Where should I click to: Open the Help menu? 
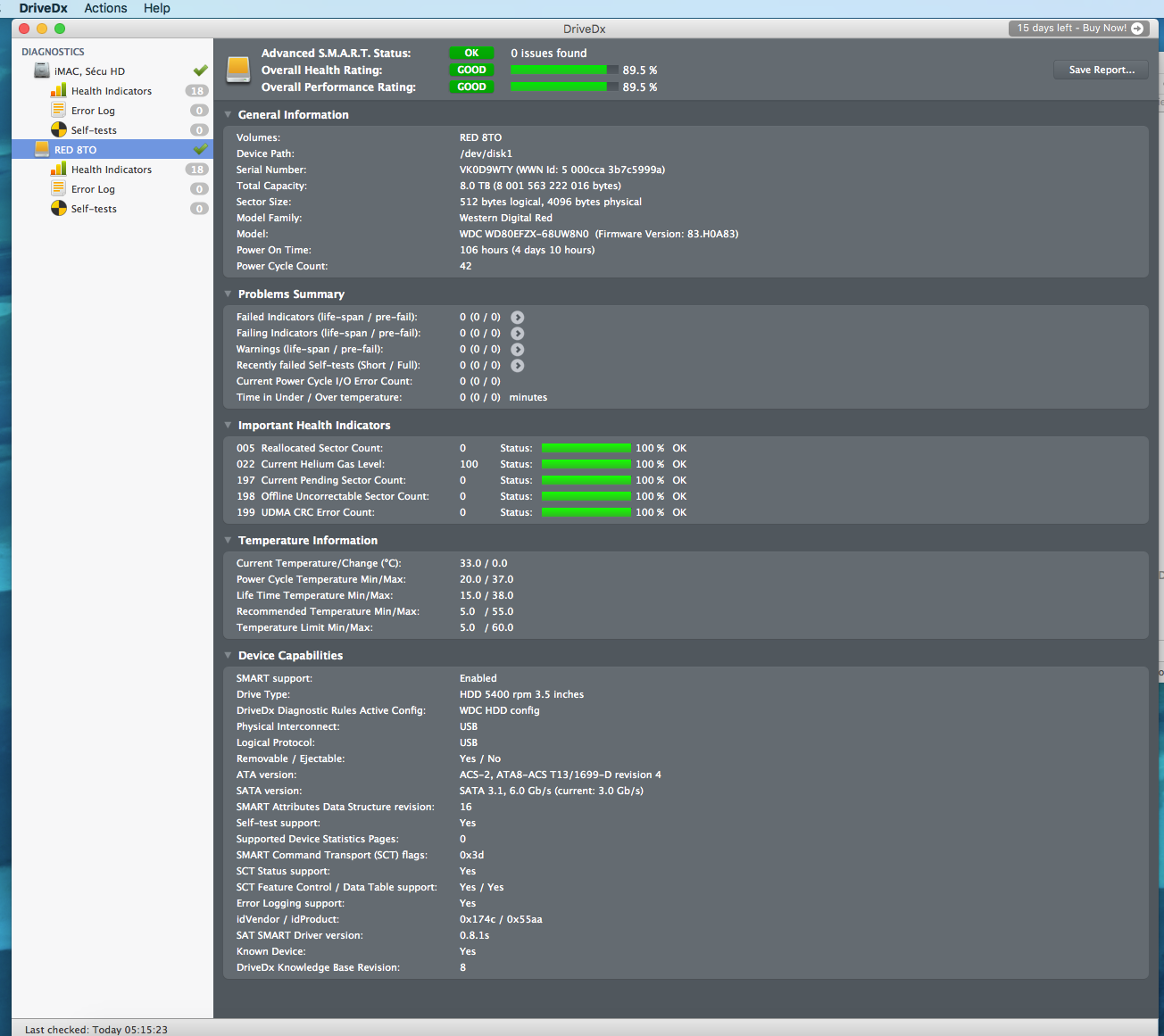157,8
